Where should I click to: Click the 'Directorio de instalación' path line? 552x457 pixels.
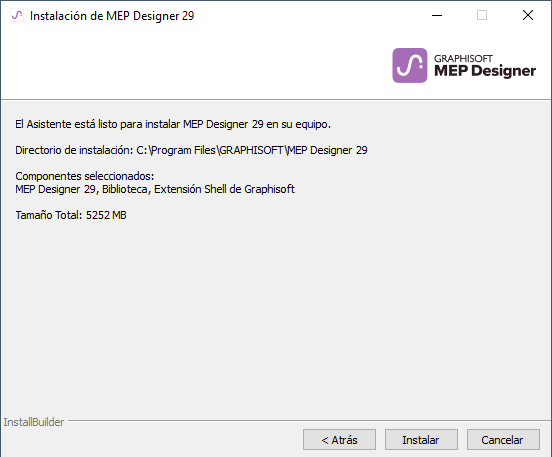(191, 150)
